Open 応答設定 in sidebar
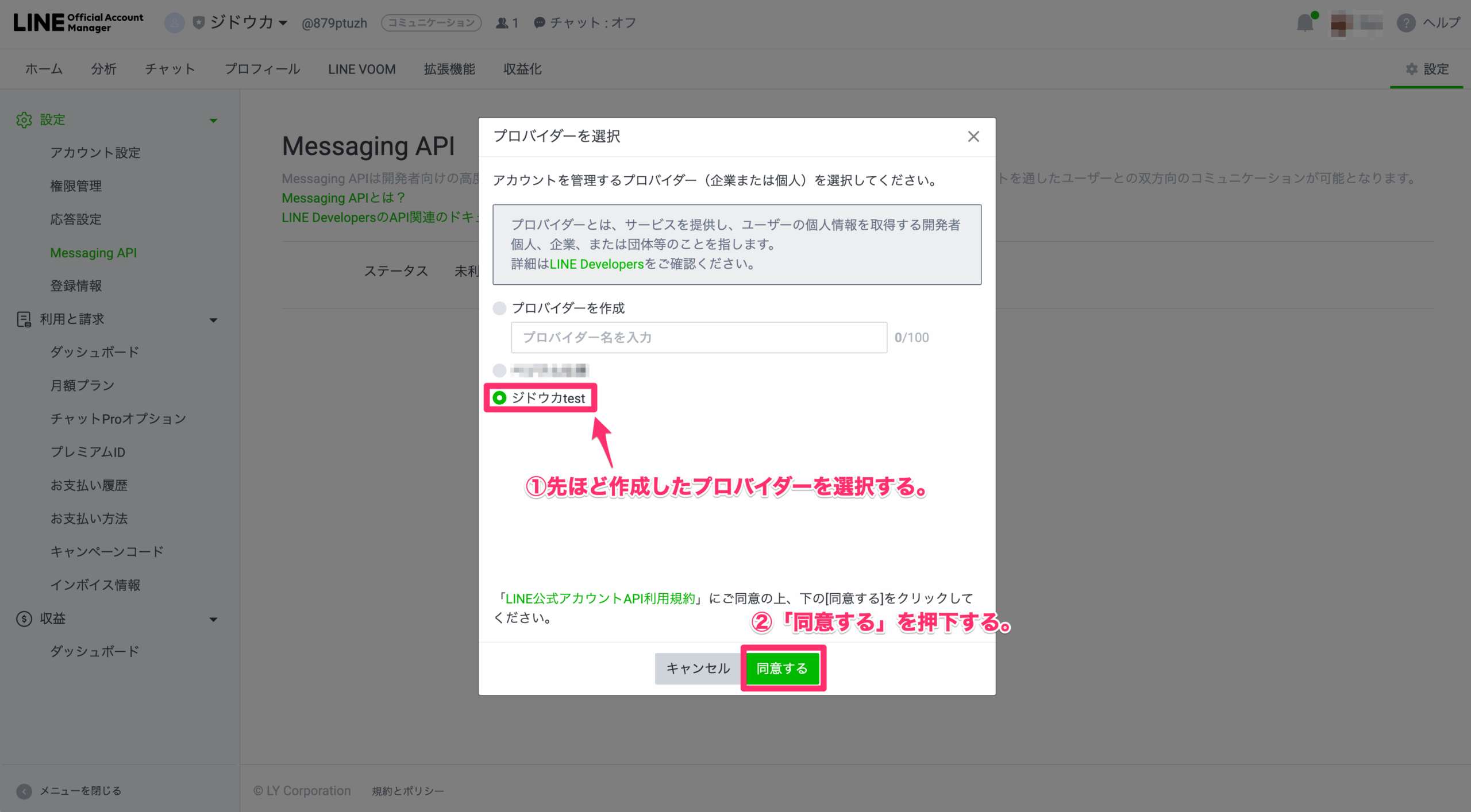Screen dimensions: 1471x812 (76, 219)
